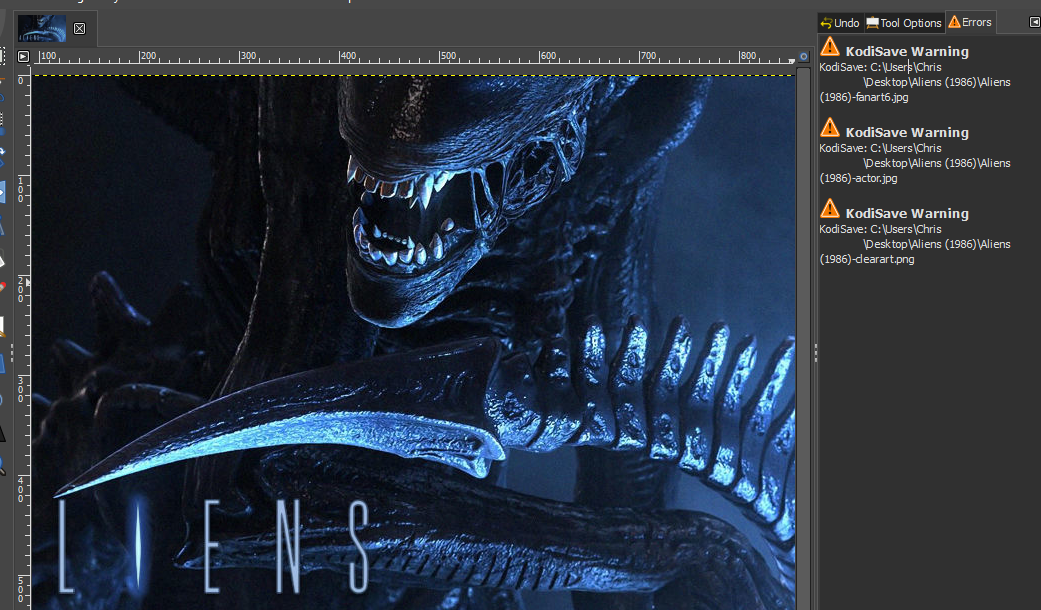Switch to the Errors tab
Viewport: 1041px width, 610px height.
click(x=970, y=22)
